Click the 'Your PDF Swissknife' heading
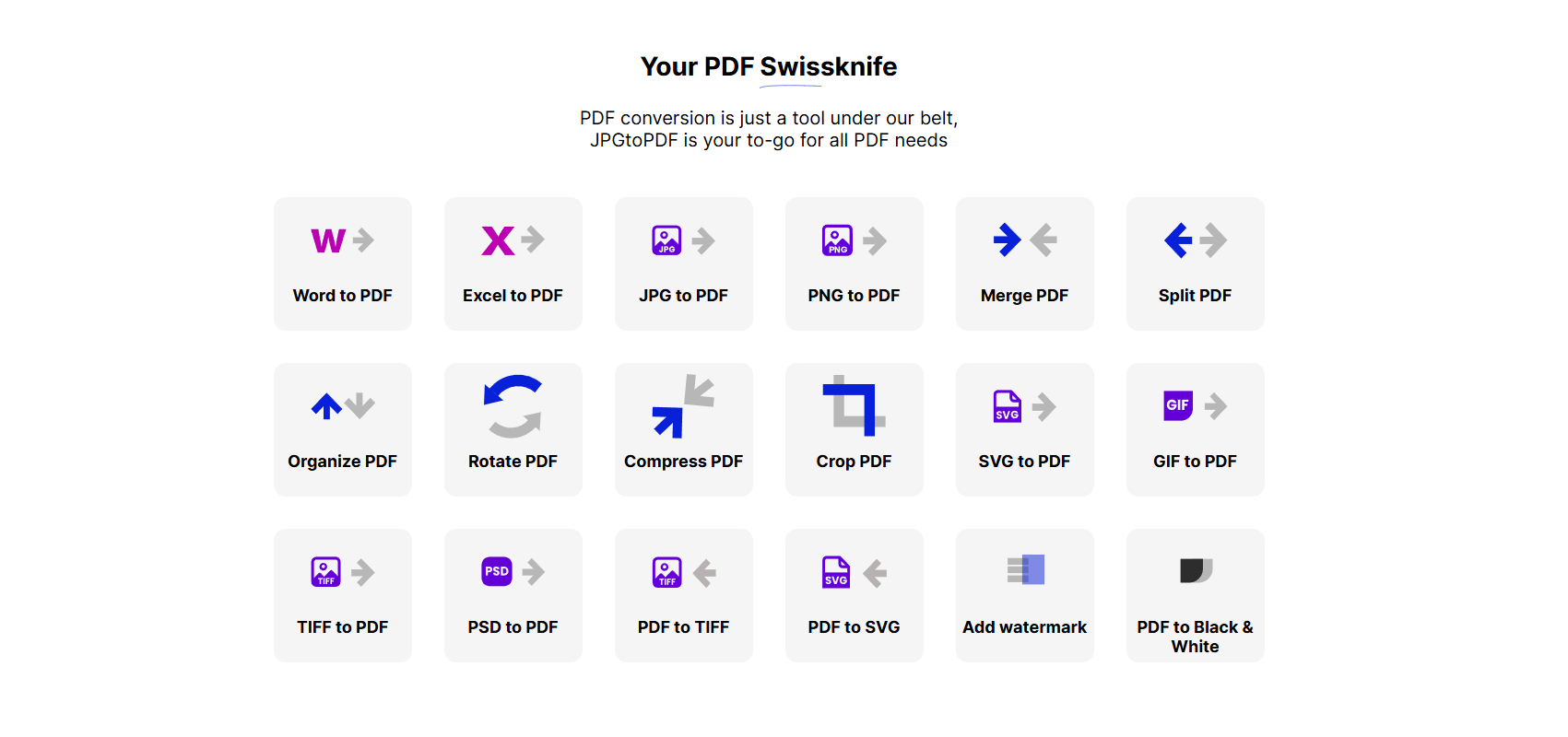Image resolution: width=1568 pixels, height=737 pixels. (x=769, y=66)
